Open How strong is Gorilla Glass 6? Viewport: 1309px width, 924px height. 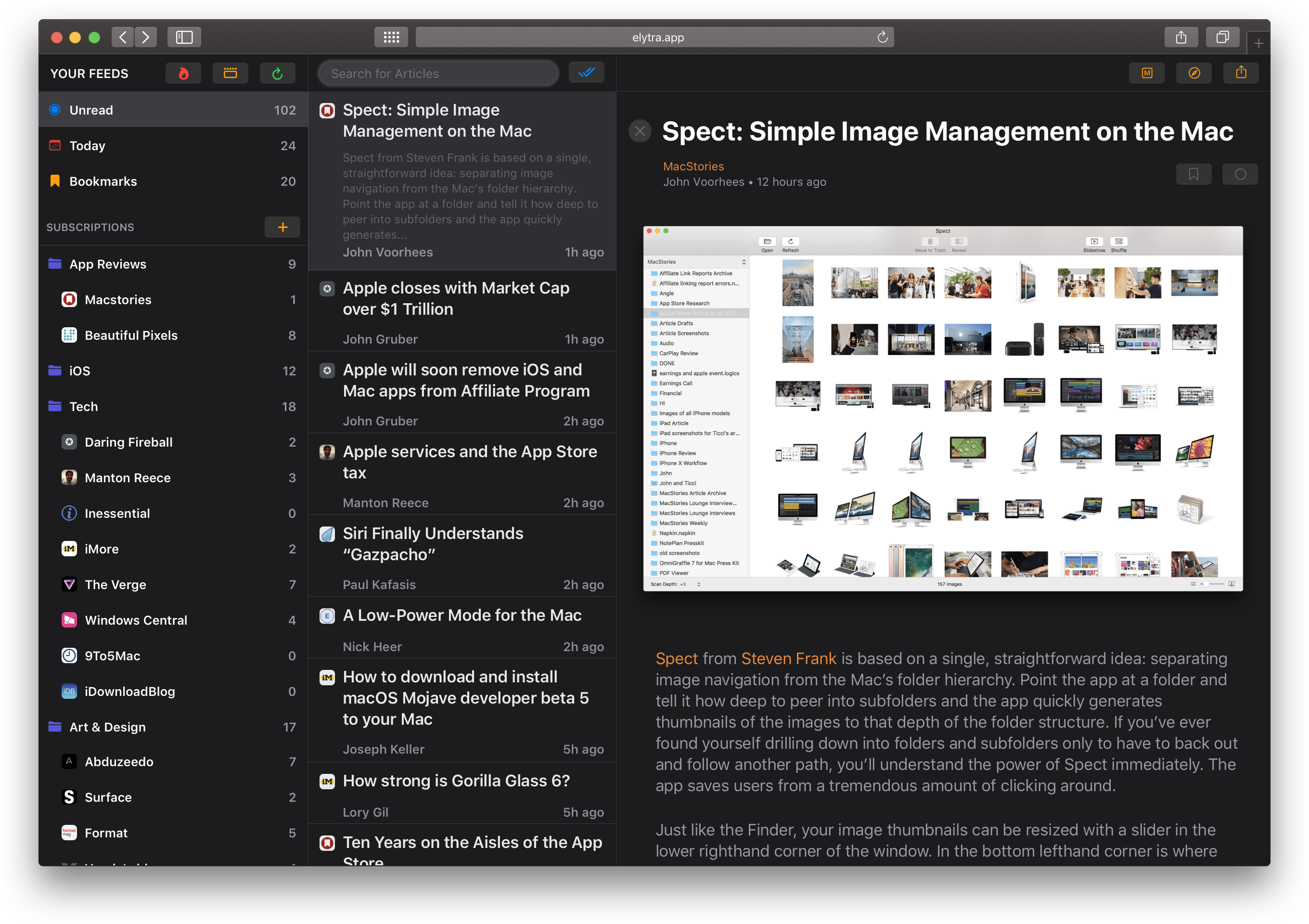coord(462,794)
